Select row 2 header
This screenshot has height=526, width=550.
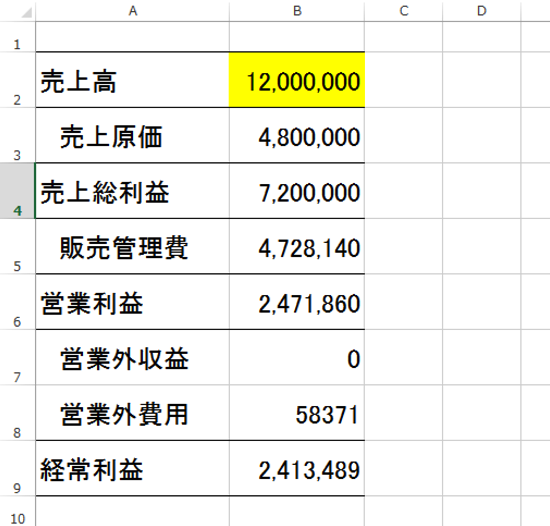(18, 80)
